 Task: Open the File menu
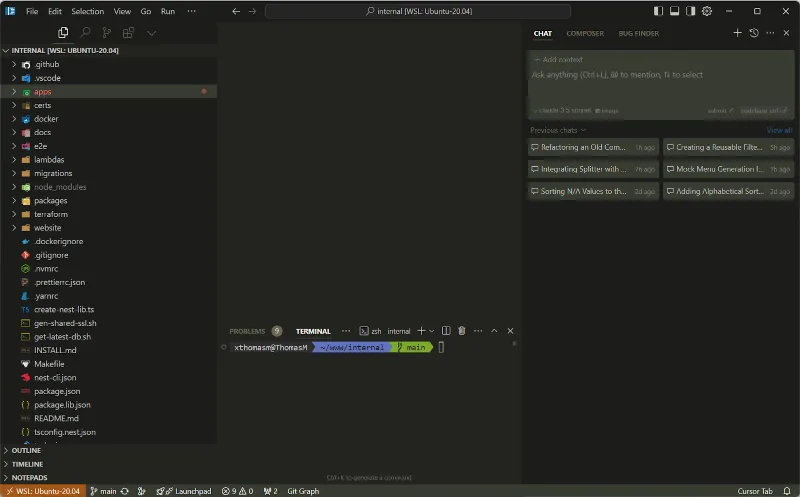click(x=32, y=11)
